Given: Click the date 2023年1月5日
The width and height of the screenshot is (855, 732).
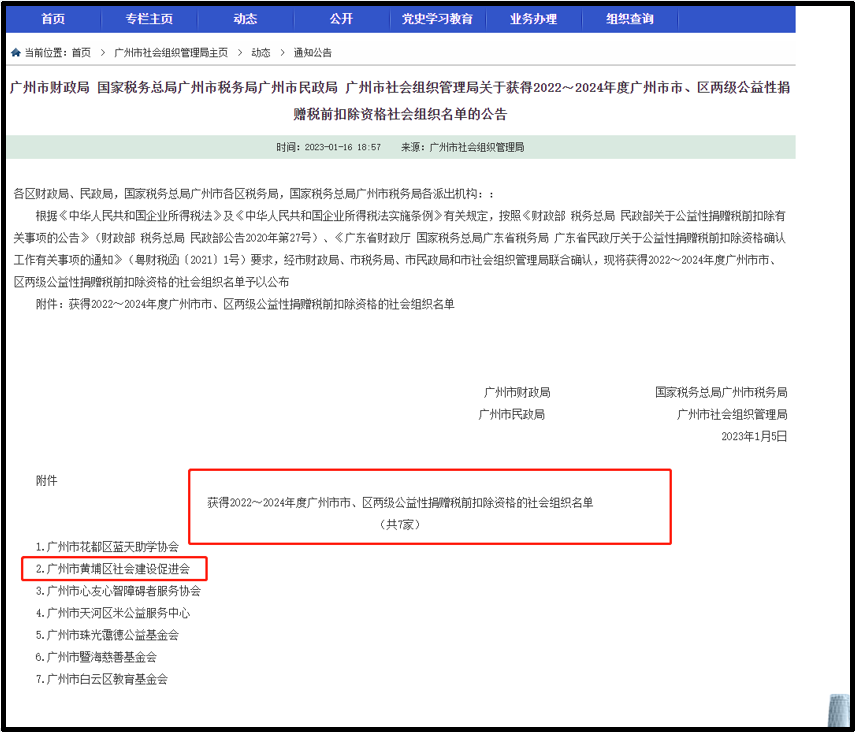Looking at the screenshot, I should point(754,436).
